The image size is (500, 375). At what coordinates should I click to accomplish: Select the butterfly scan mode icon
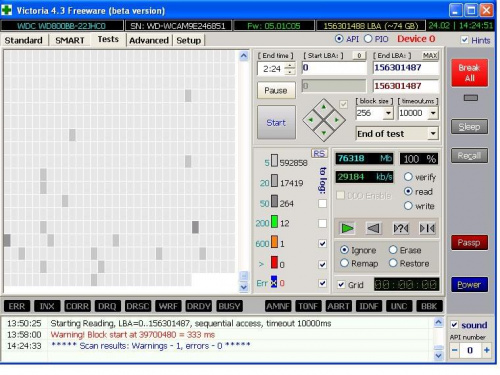tap(427, 229)
